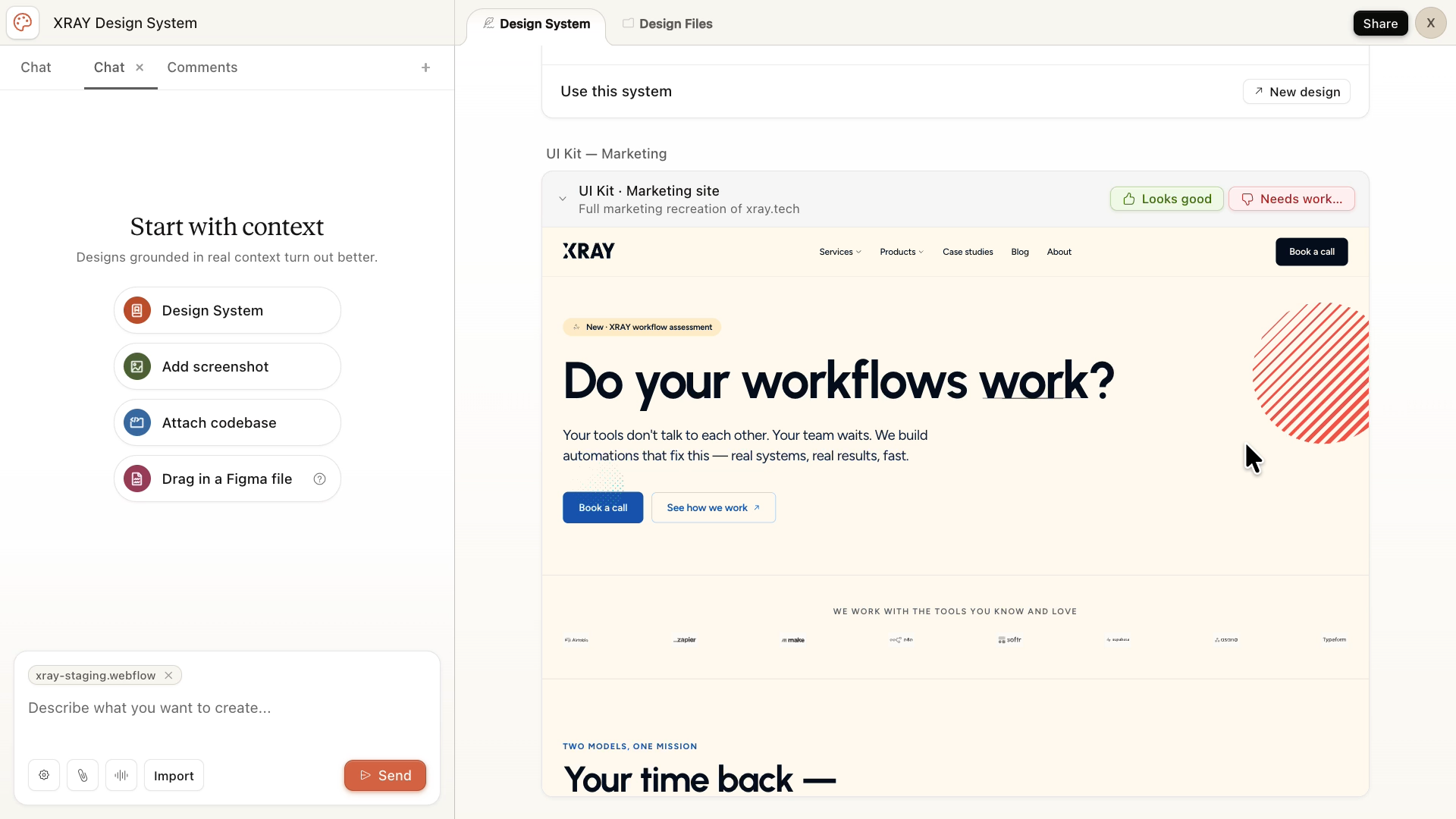
Task: Click the Attach codebase code icon
Action: coord(136,422)
